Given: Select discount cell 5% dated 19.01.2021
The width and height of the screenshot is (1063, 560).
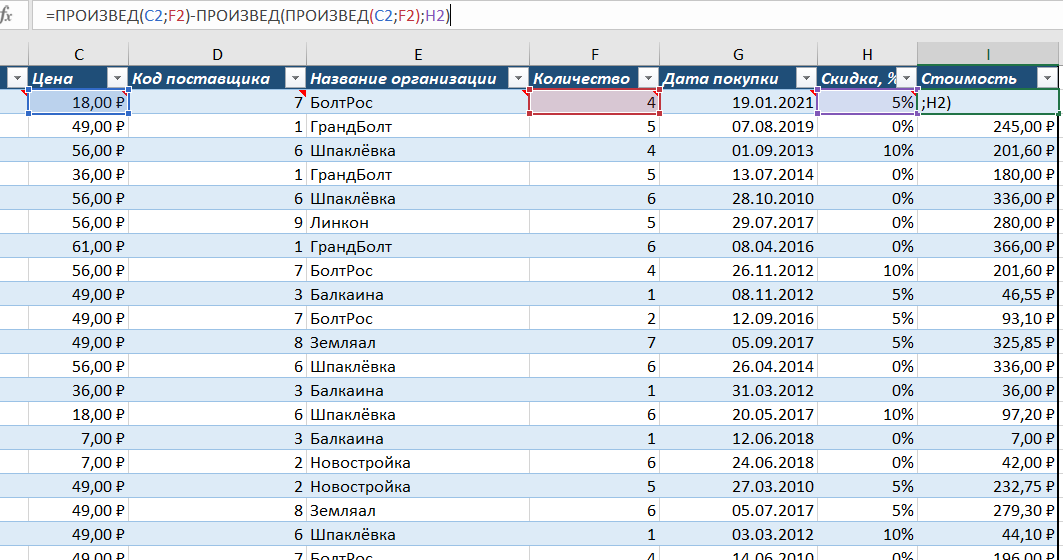Looking at the screenshot, I should [867, 102].
